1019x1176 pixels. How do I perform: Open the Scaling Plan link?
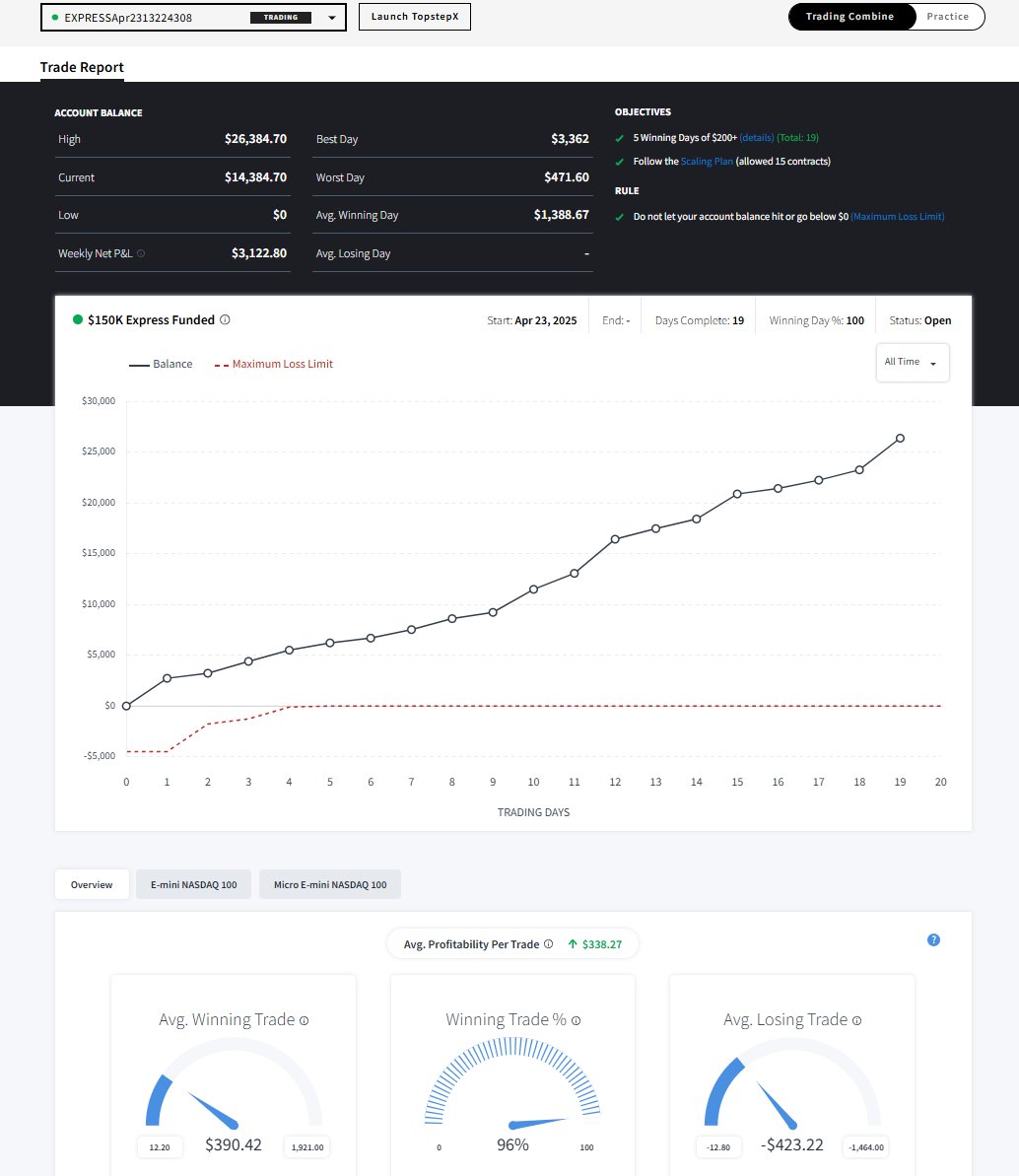pyautogui.click(x=707, y=162)
